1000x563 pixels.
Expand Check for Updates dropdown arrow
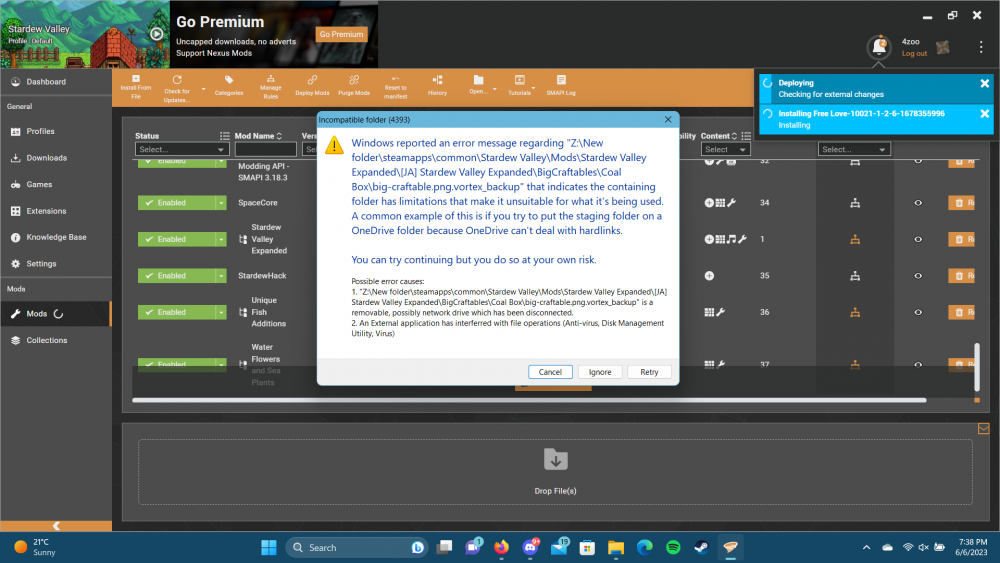point(203,89)
